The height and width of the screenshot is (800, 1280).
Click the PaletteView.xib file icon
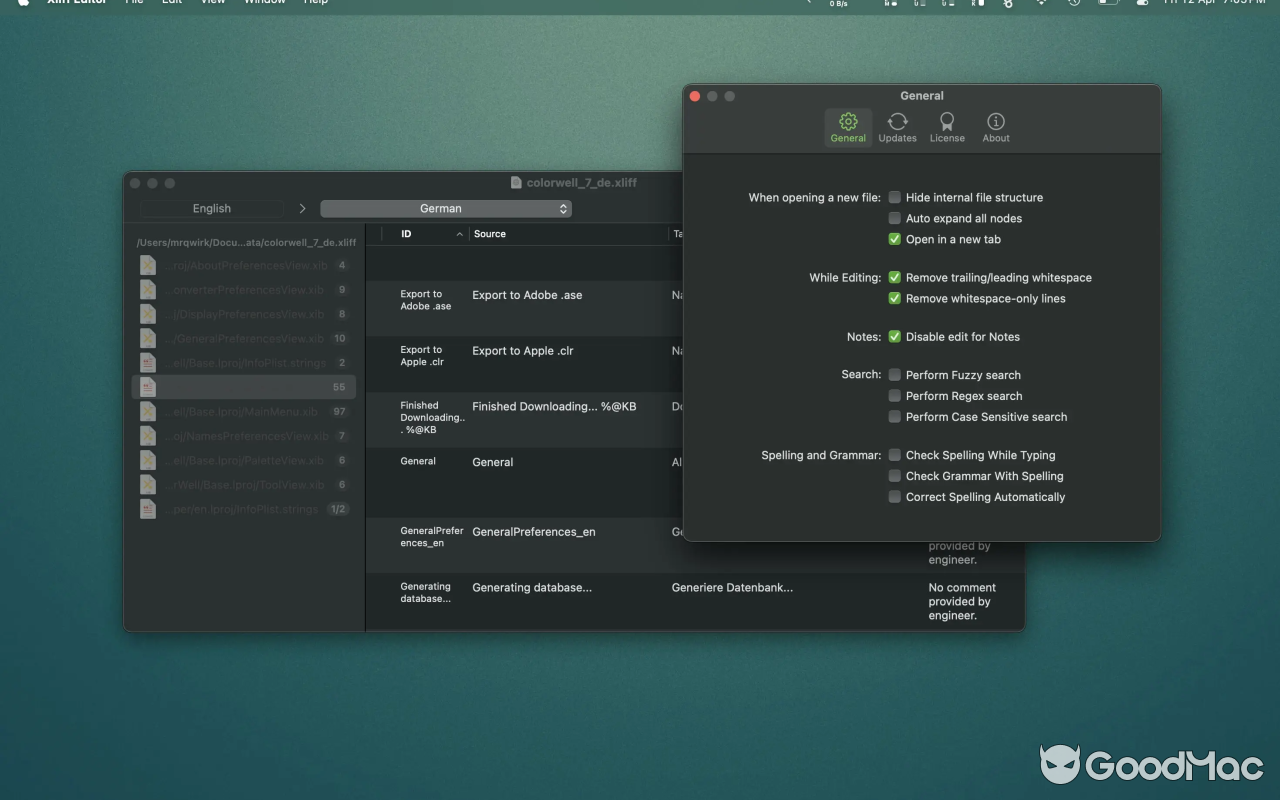coord(147,460)
